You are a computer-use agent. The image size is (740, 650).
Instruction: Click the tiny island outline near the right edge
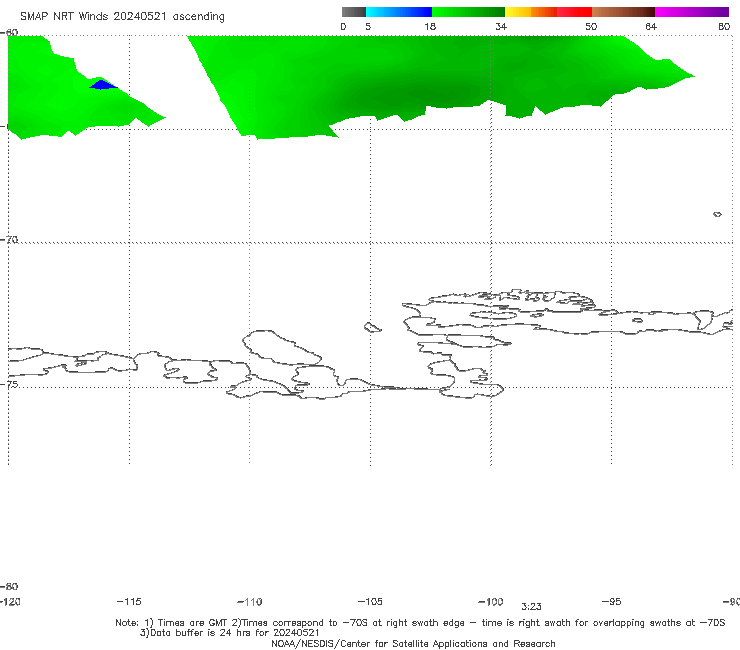[x=717, y=214]
